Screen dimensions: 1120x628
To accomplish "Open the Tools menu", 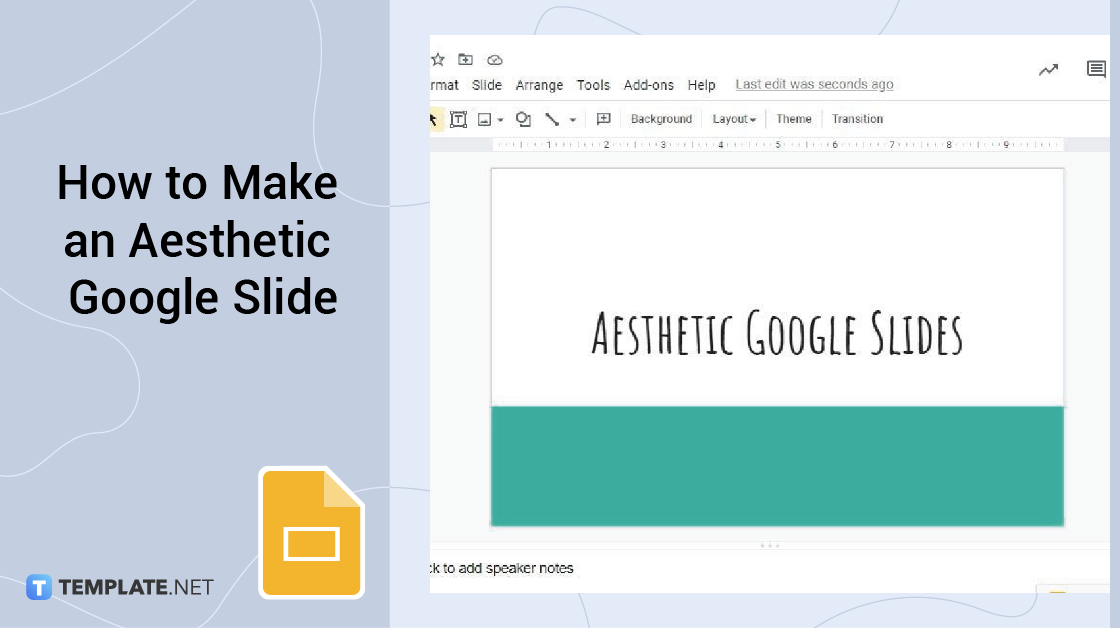I will [x=593, y=85].
